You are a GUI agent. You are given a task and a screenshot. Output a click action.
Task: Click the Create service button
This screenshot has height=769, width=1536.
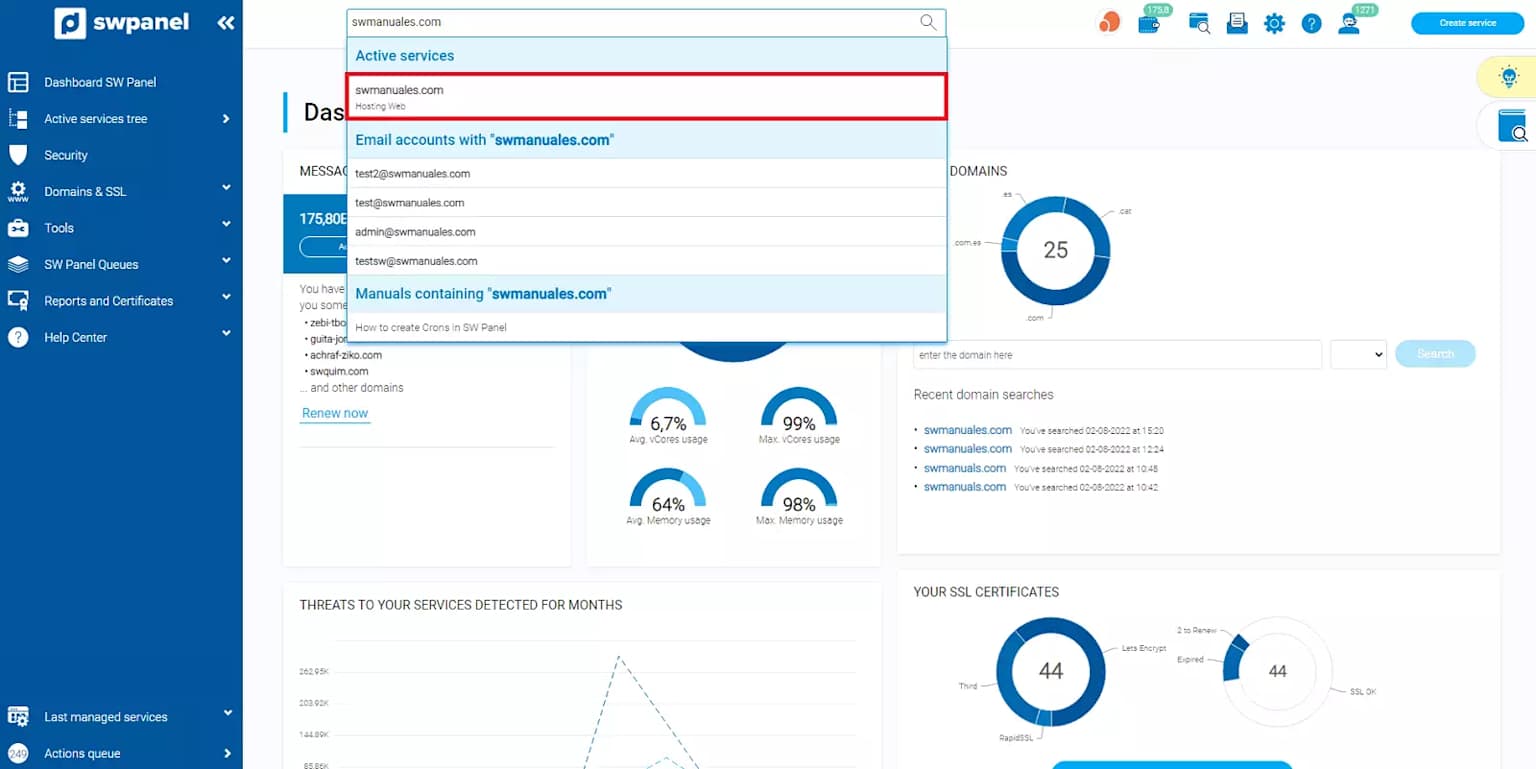pos(1467,23)
